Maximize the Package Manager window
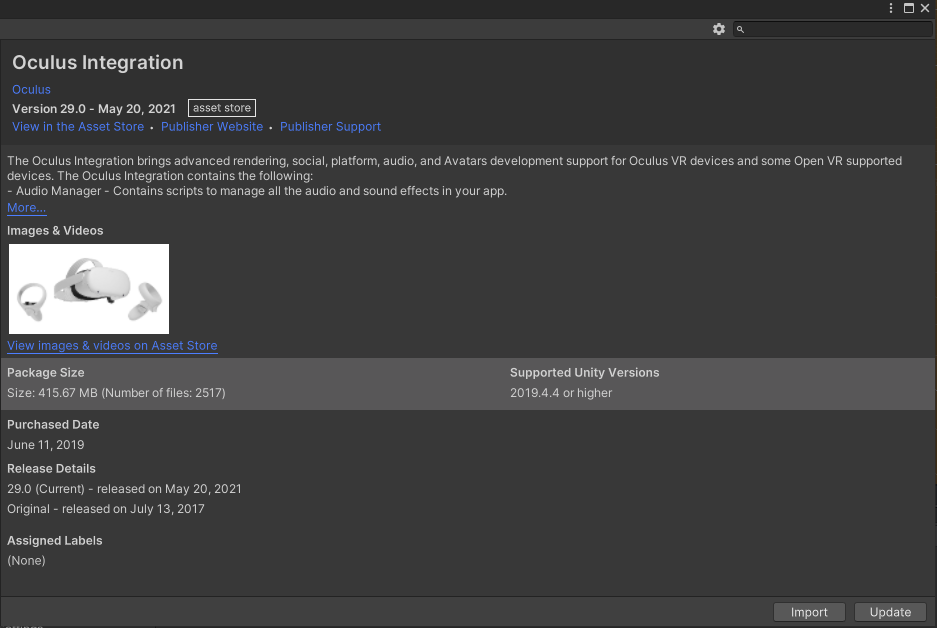The image size is (937, 628). pos(909,8)
